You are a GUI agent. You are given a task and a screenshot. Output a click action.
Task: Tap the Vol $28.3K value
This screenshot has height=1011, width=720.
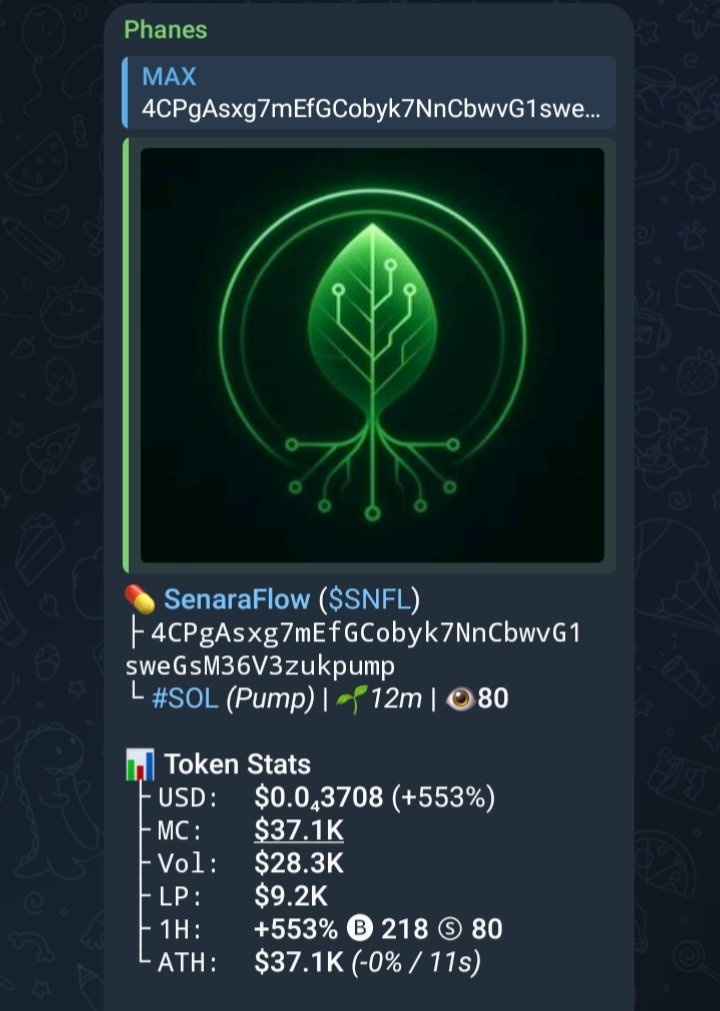298,863
